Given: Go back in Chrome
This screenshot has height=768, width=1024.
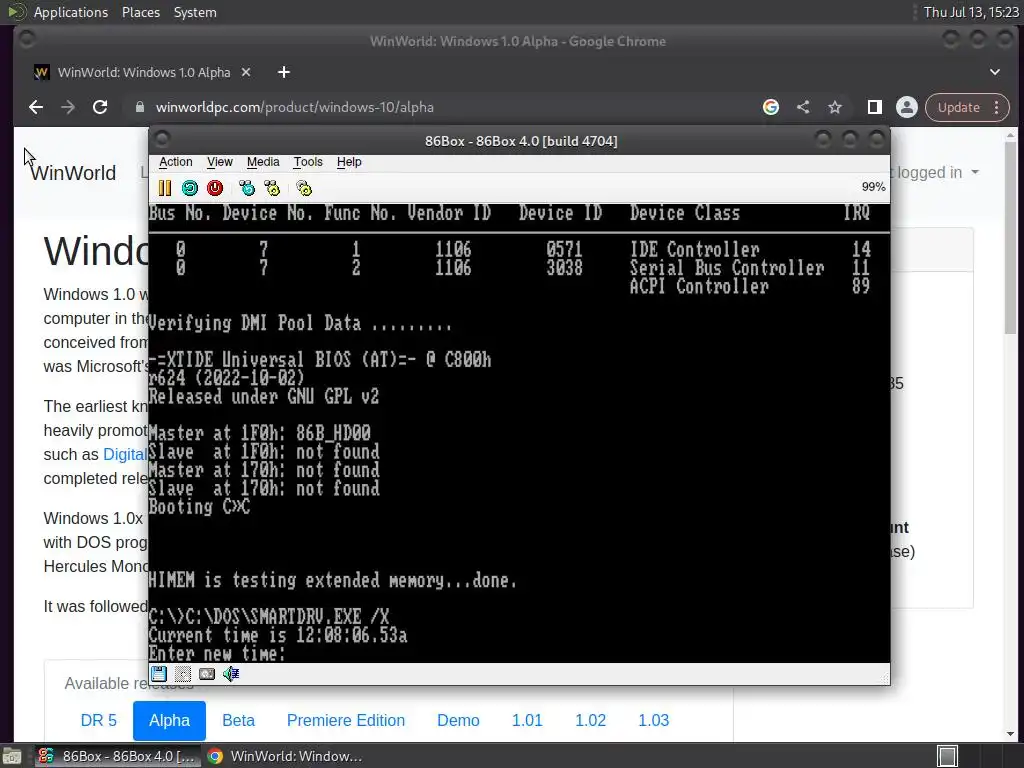Looking at the screenshot, I should 36,107.
